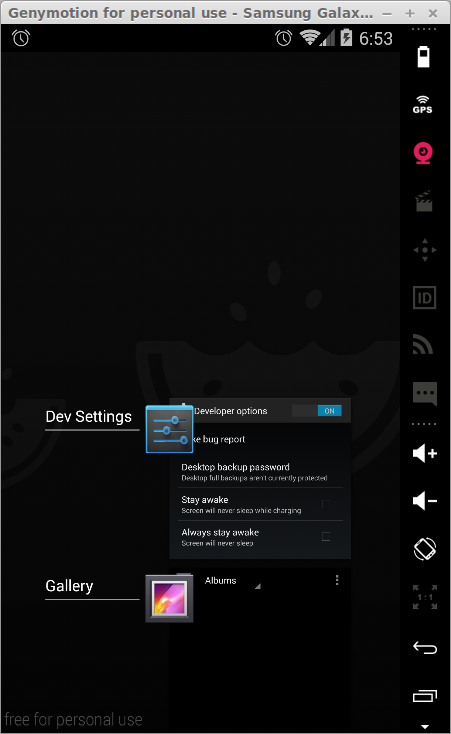Open the GPS widget in sidebar

[x=422, y=105]
